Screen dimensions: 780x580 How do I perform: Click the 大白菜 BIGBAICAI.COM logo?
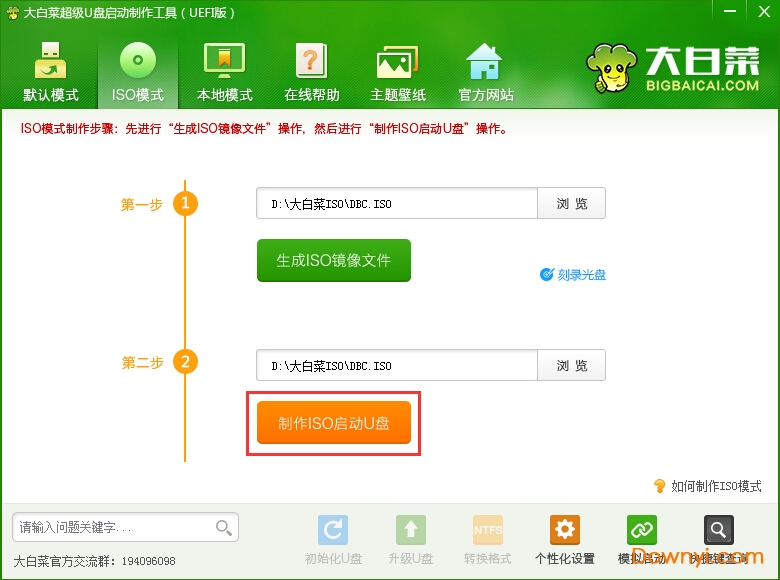[675, 68]
